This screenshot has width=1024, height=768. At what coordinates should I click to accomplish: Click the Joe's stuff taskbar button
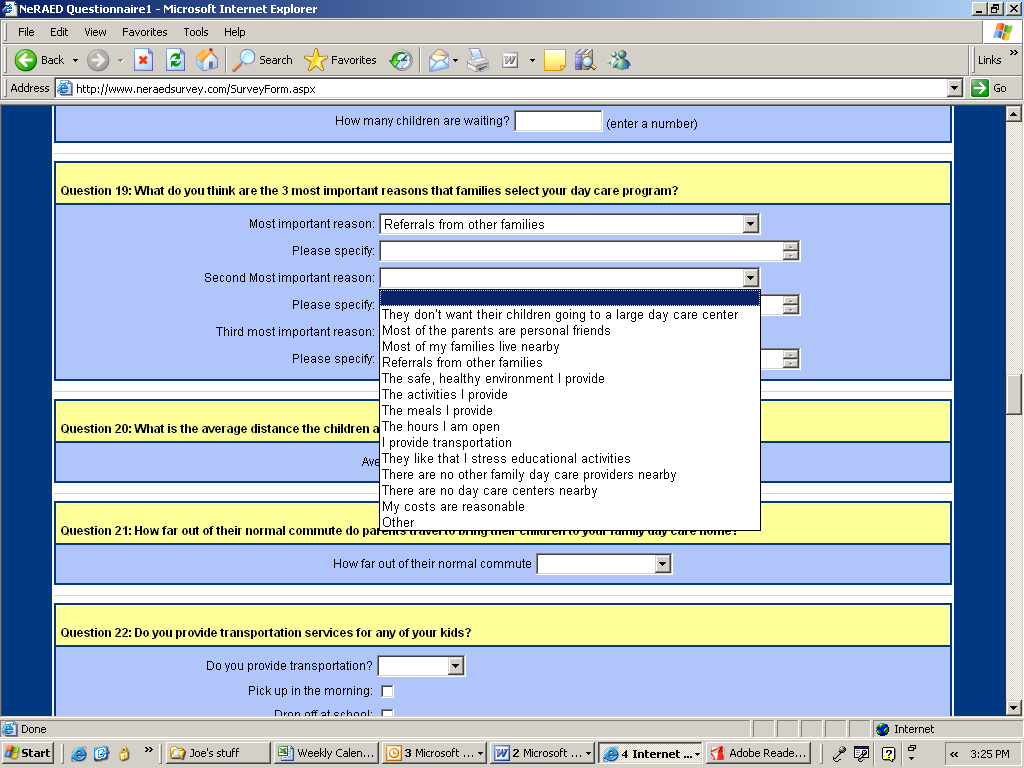tap(214, 753)
